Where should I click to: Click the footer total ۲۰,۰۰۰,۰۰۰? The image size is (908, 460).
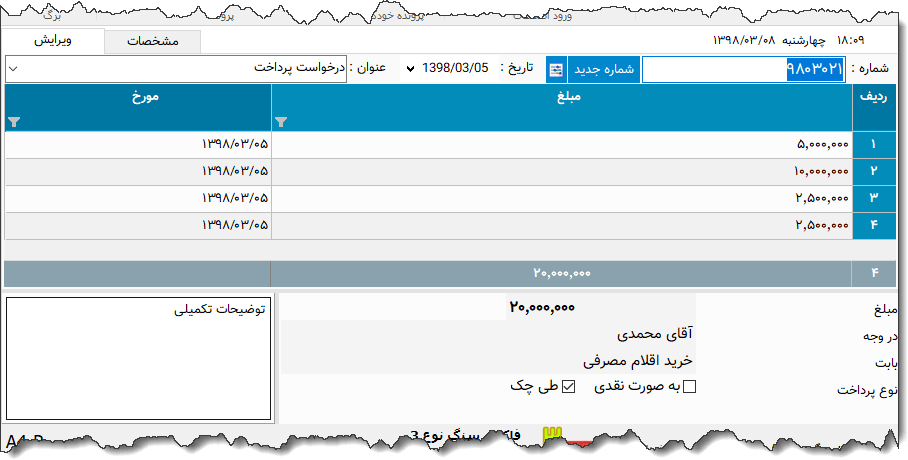[x=562, y=273]
